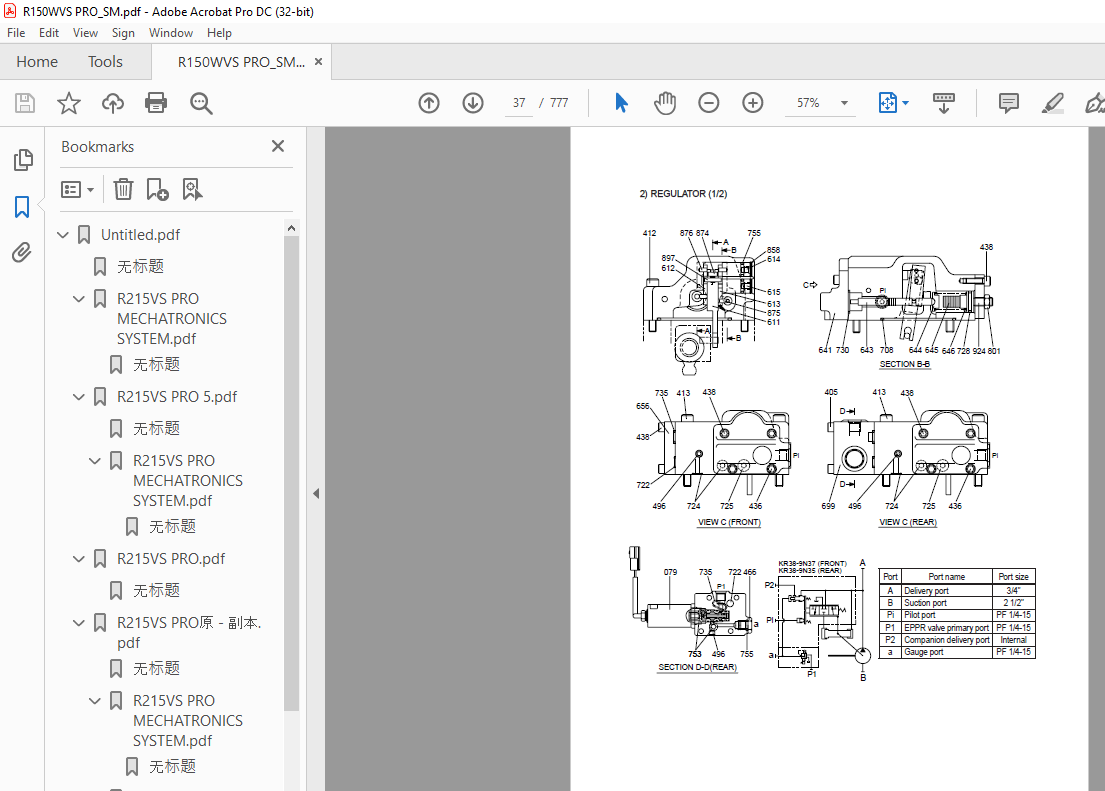1105x791 pixels.
Task: Open the Edit menu
Action: coord(49,33)
